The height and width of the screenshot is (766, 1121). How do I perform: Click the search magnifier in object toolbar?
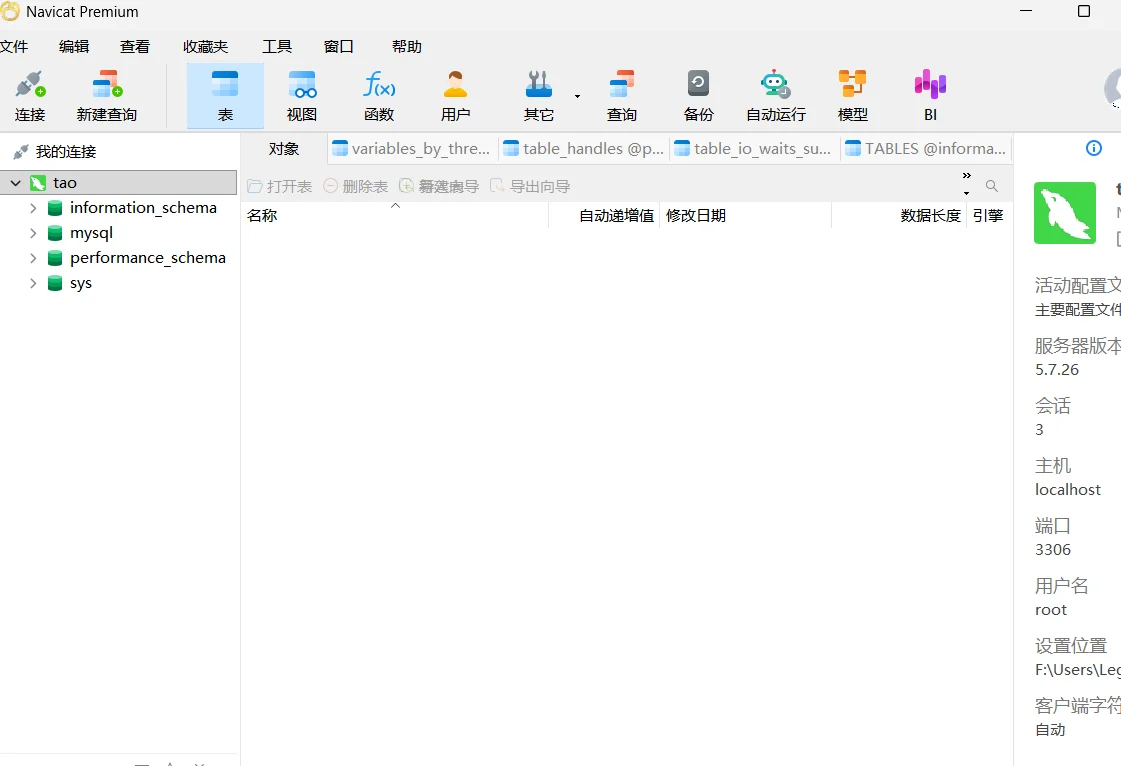pos(992,186)
